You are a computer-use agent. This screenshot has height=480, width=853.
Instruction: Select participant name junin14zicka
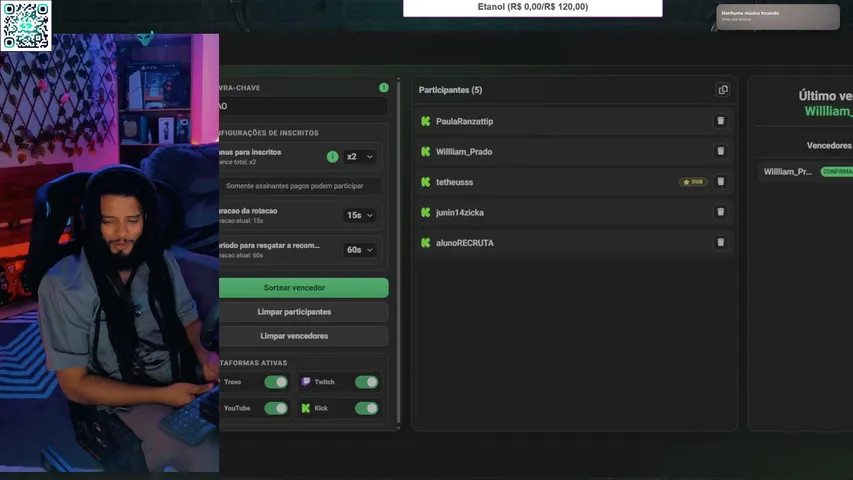[x=460, y=213]
